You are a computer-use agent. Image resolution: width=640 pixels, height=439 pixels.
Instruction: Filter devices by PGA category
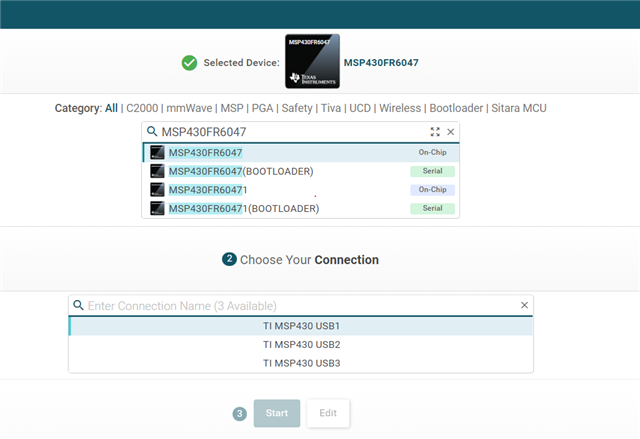(x=262, y=108)
